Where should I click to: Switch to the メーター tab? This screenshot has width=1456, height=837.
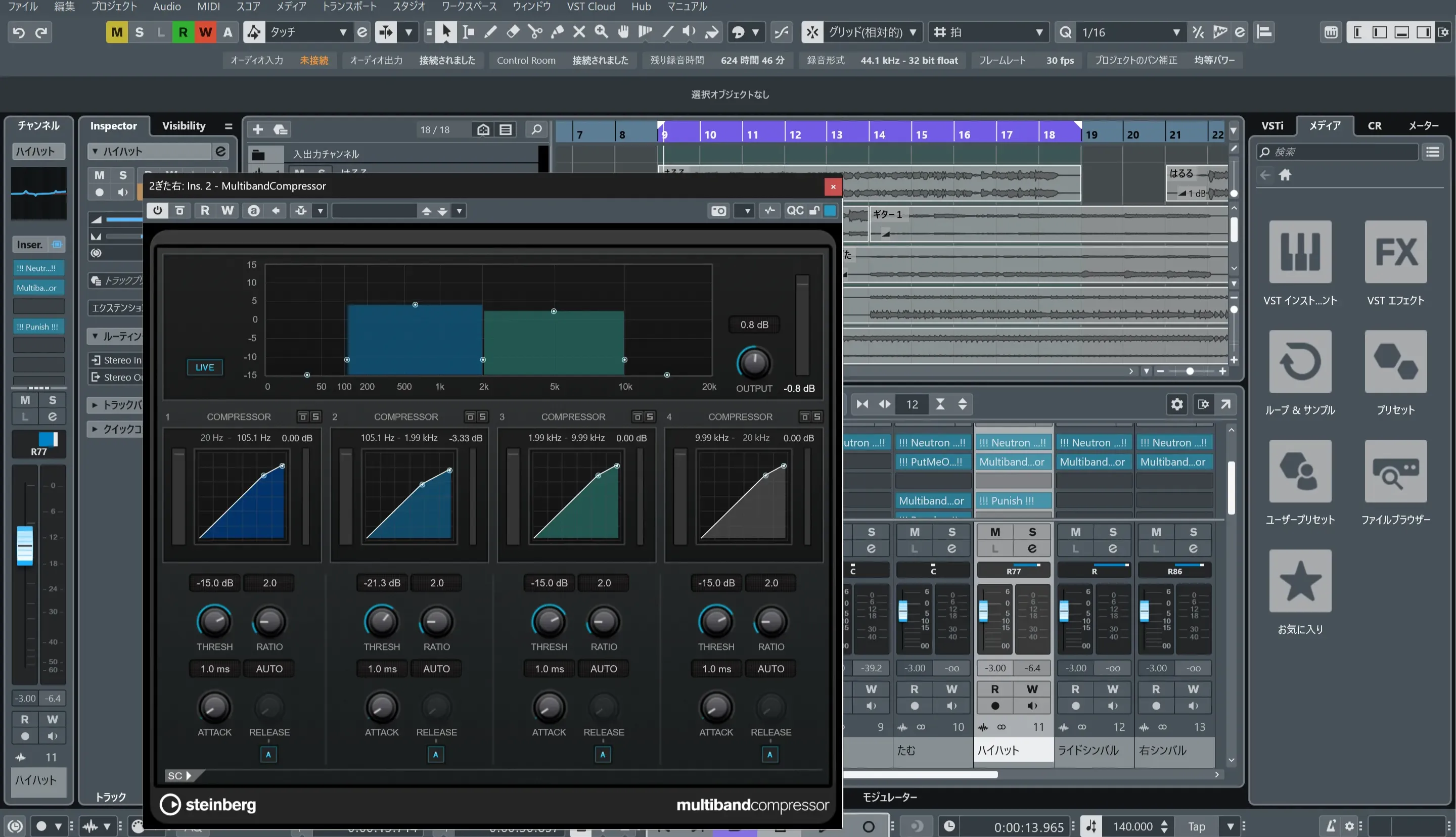point(1423,126)
